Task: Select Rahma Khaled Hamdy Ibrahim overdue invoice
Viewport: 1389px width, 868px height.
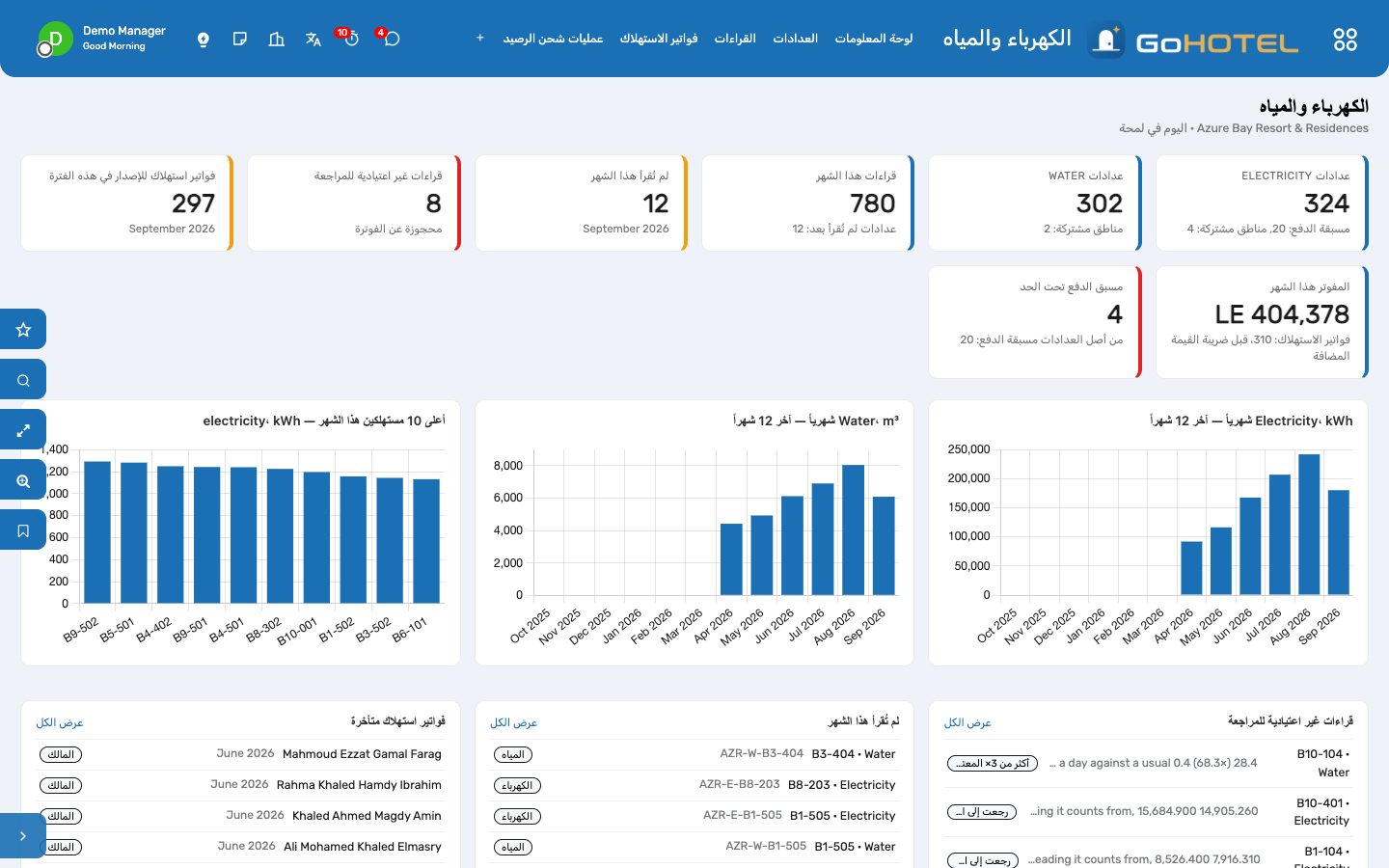Action: [x=241, y=785]
